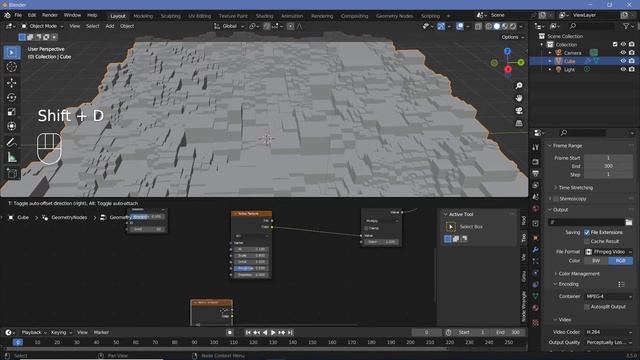640x360 pixels.
Task: Browse output folder icon
Action: point(629,222)
